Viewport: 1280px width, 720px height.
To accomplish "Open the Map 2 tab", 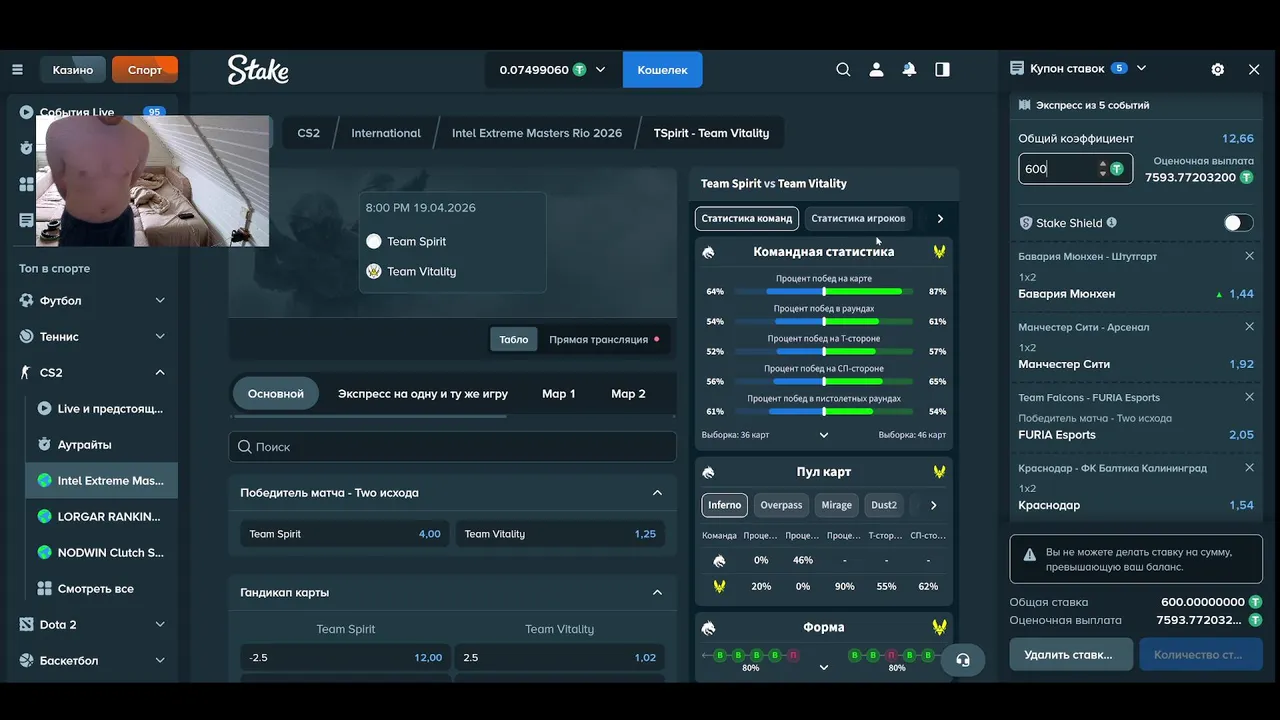I will [628, 393].
